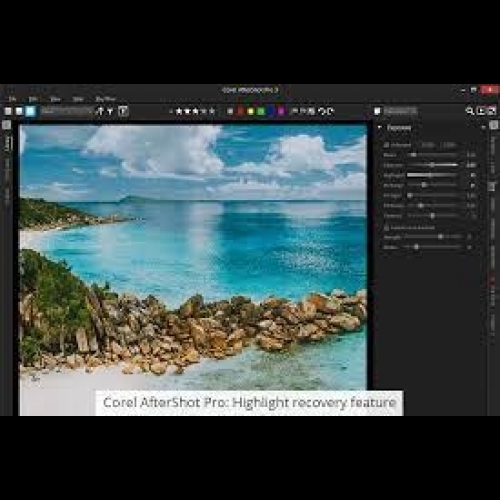Screen dimensions: 500x500
Task: Select the highlighted blue view mode icon
Action: [30, 111]
